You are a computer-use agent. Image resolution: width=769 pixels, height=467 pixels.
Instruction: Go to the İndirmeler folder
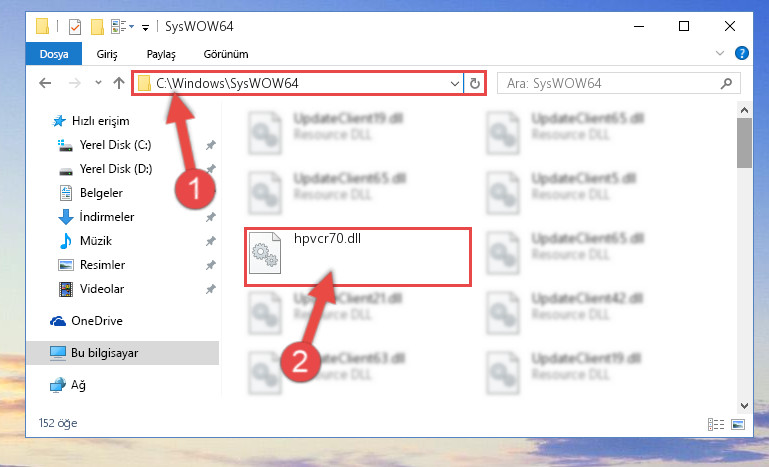pyautogui.click(x=106, y=216)
